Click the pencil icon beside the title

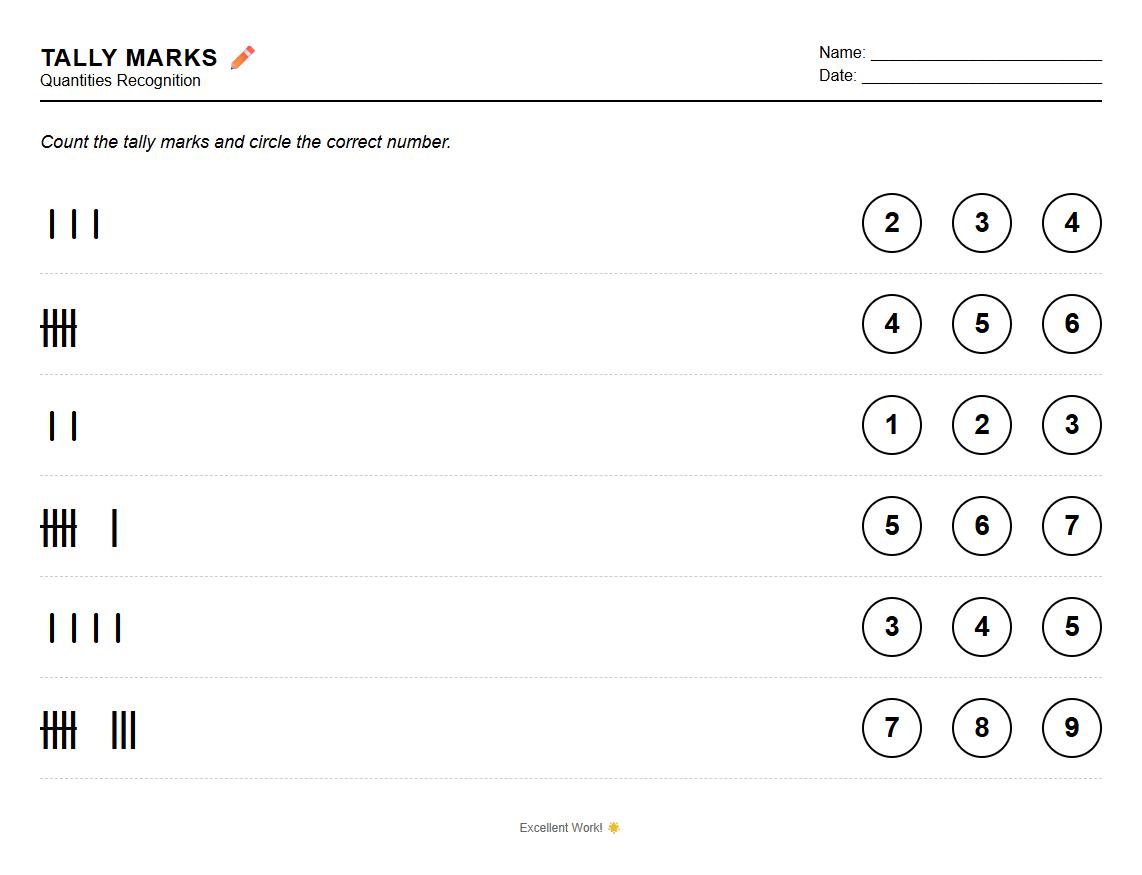pyautogui.click(x=242, y=58)
